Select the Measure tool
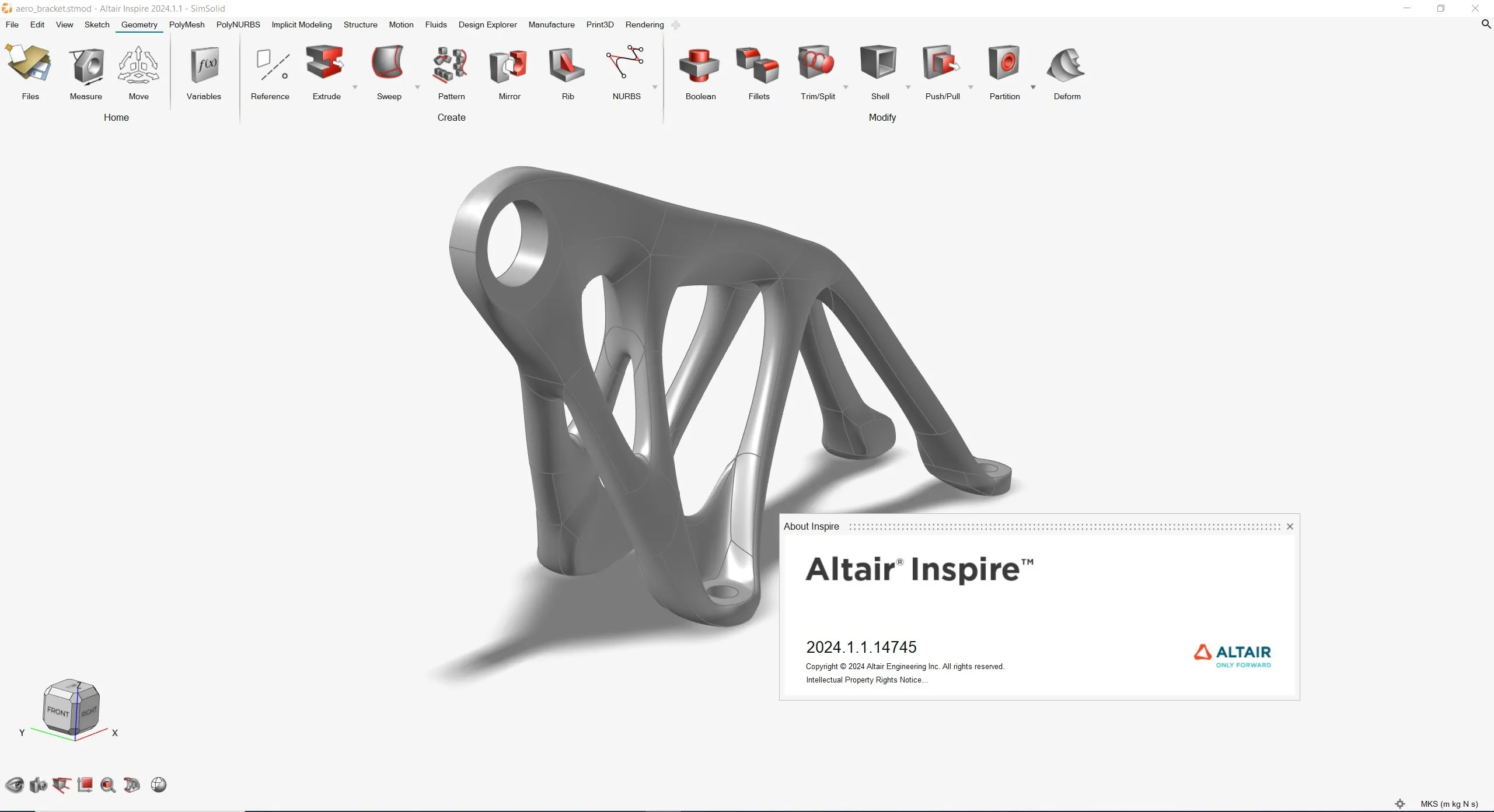This screenshot has width=1494, height=812. 86,65
